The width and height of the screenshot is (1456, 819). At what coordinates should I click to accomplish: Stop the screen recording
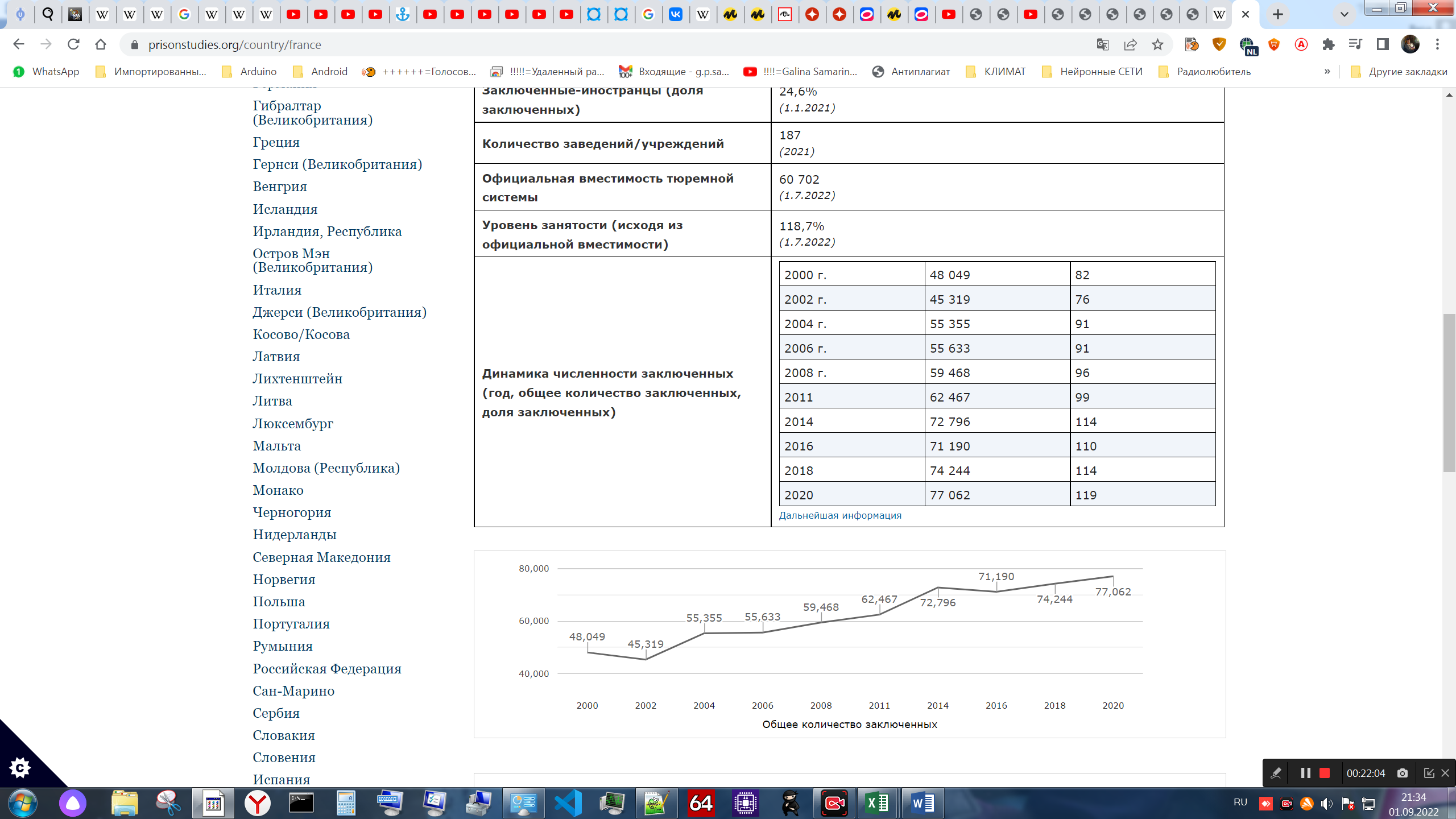pyautogui.click(x=1325, y=773)
